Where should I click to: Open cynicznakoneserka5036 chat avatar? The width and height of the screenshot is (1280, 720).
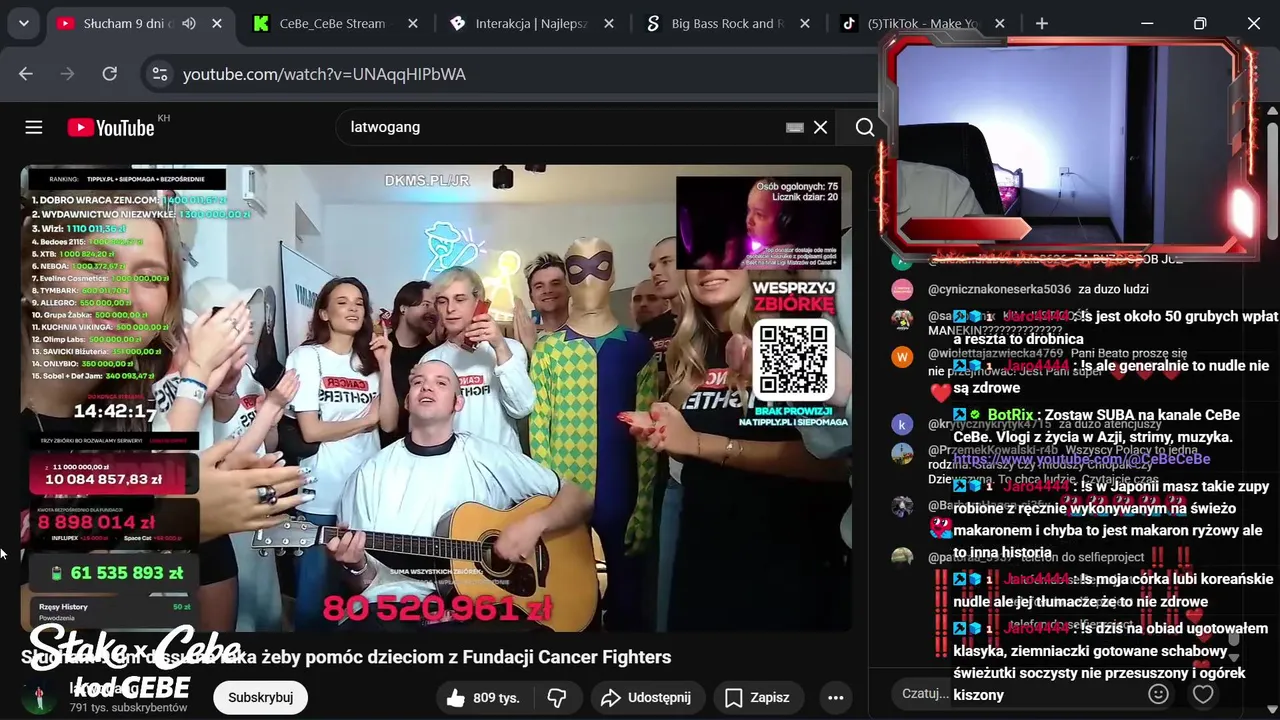point(902,290)
